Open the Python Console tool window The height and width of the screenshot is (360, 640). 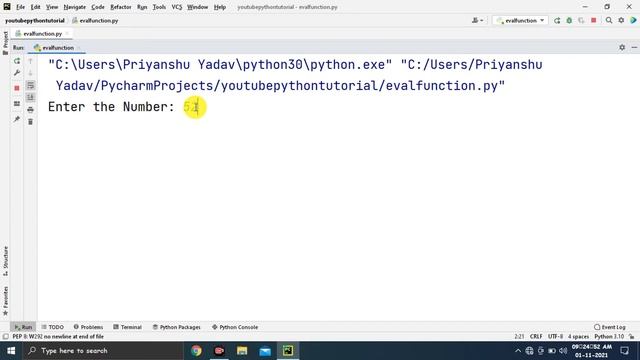[x=235, y=327]
